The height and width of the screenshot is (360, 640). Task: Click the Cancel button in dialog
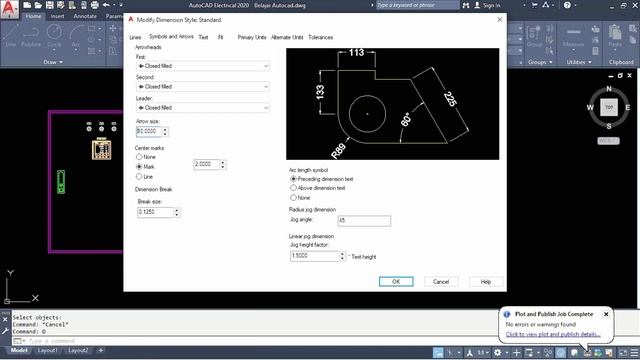(441, 282)
